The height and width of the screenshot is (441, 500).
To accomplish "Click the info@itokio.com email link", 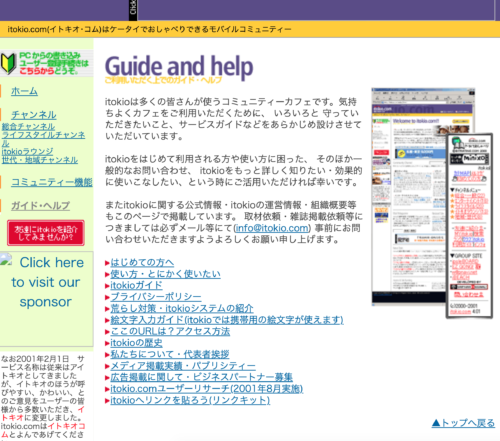I will tap(272, 228).
